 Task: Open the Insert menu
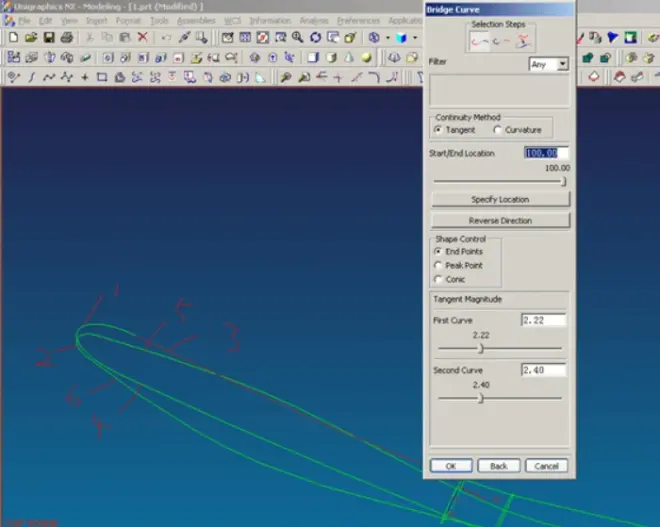tap(96, 21)
